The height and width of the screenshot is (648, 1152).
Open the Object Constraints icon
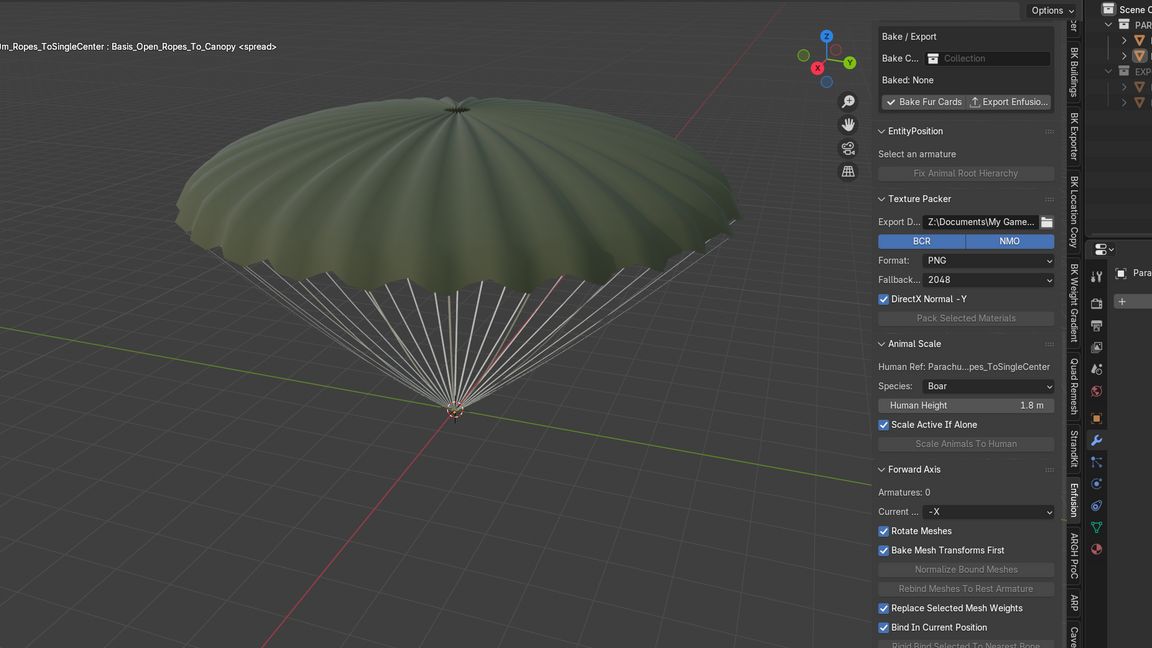coord(1096,505)
